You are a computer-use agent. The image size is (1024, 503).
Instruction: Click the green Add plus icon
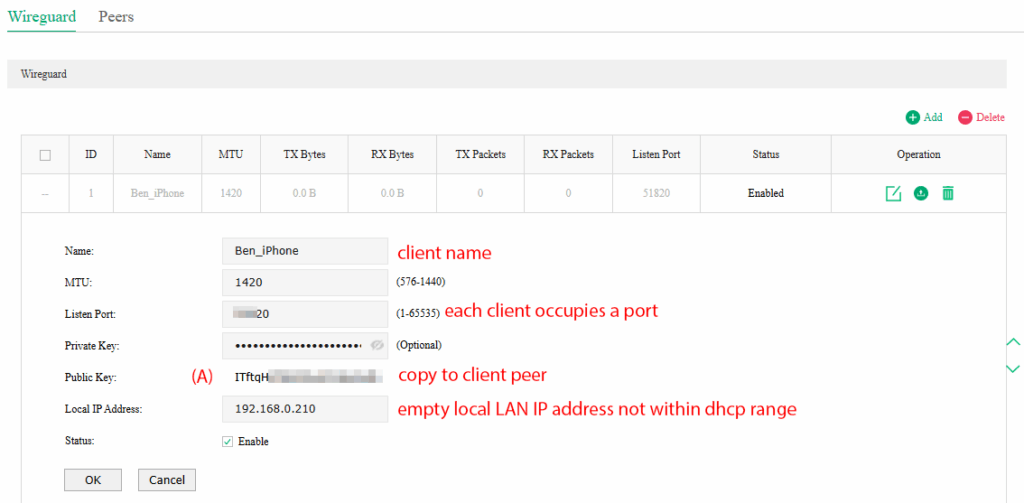coord(912,118)
